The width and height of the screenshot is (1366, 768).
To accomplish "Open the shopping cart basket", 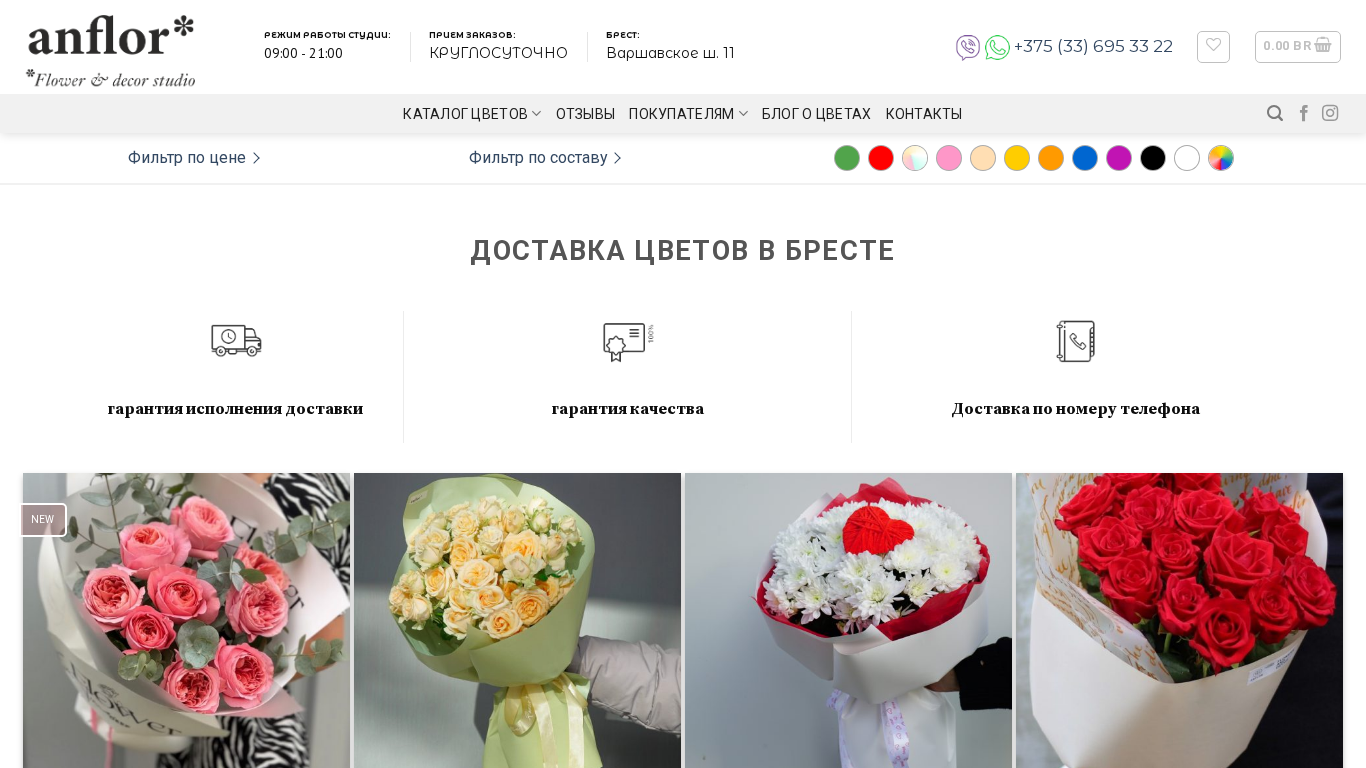I will (x=1298, y=46).
